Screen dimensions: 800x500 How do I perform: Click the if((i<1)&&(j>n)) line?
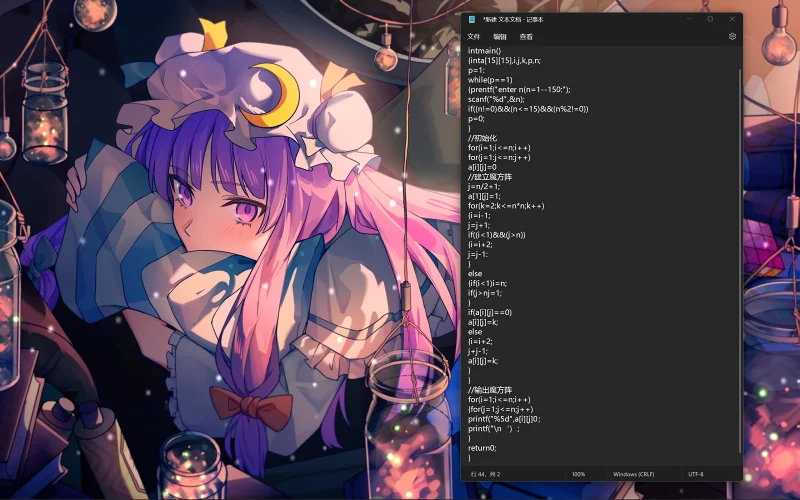(496, 235)
